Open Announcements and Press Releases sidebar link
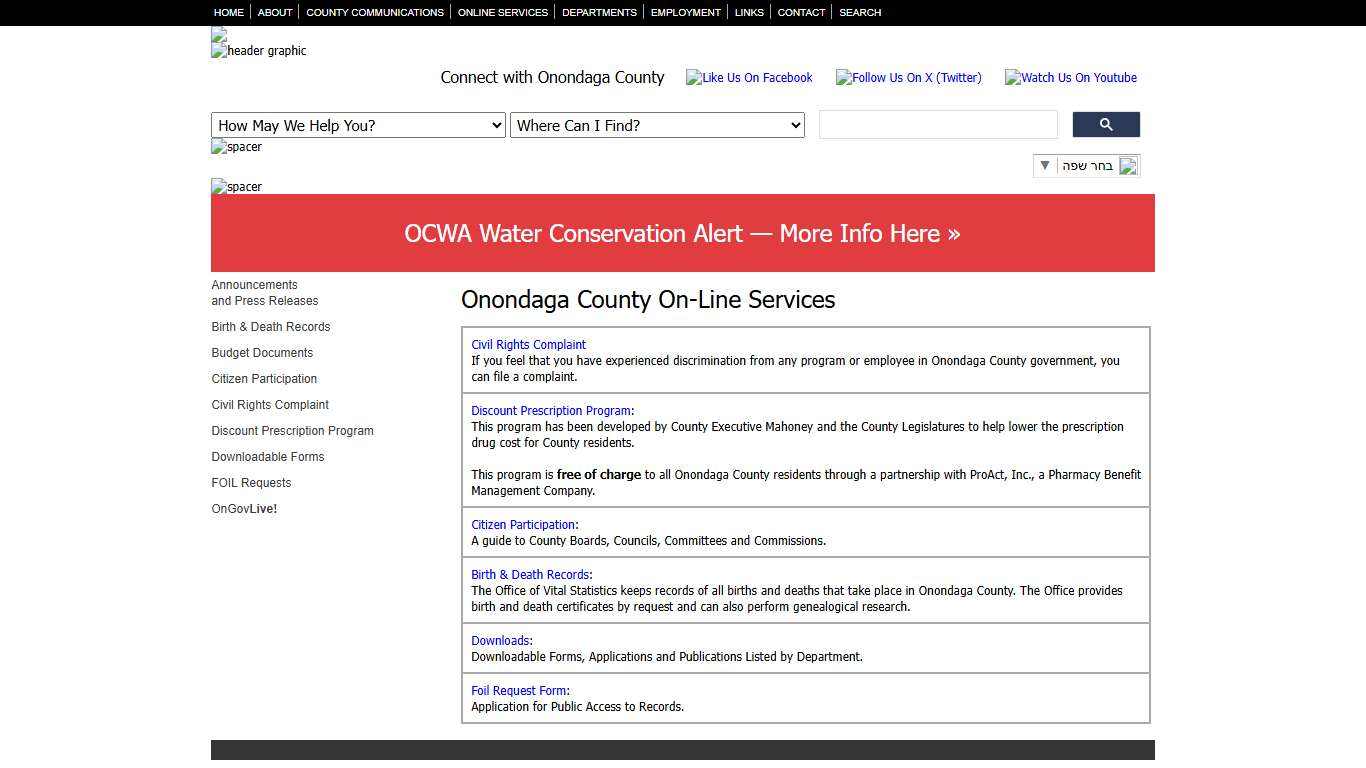Image resolution: width=1366 pixels, height=768 pixels. [264, 293]
